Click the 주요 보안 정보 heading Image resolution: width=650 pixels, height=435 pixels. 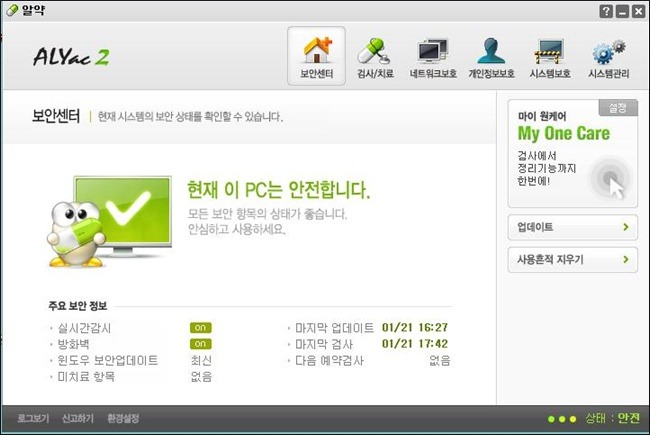pyautogui.click(x=78, y=306)
